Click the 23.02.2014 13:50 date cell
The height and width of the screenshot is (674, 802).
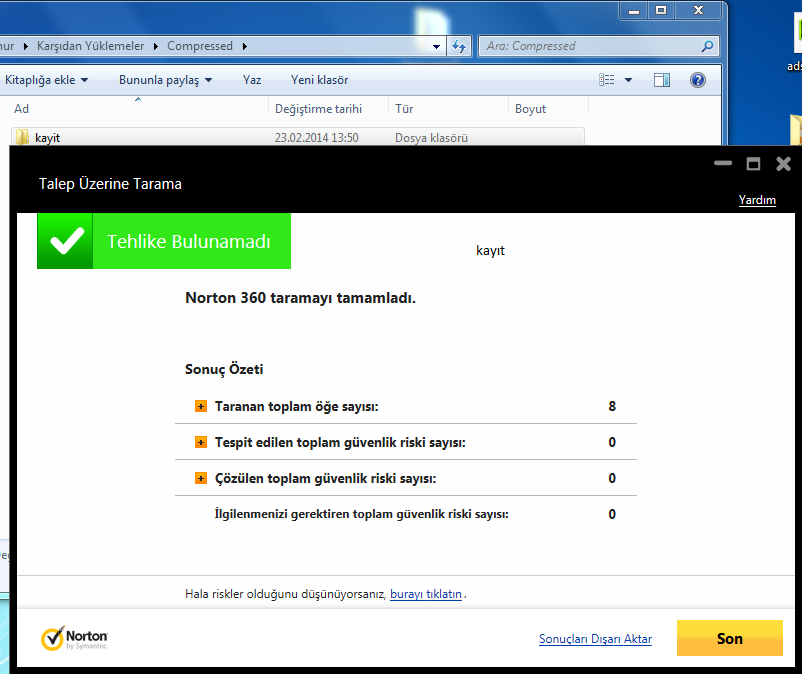(317, 138)
